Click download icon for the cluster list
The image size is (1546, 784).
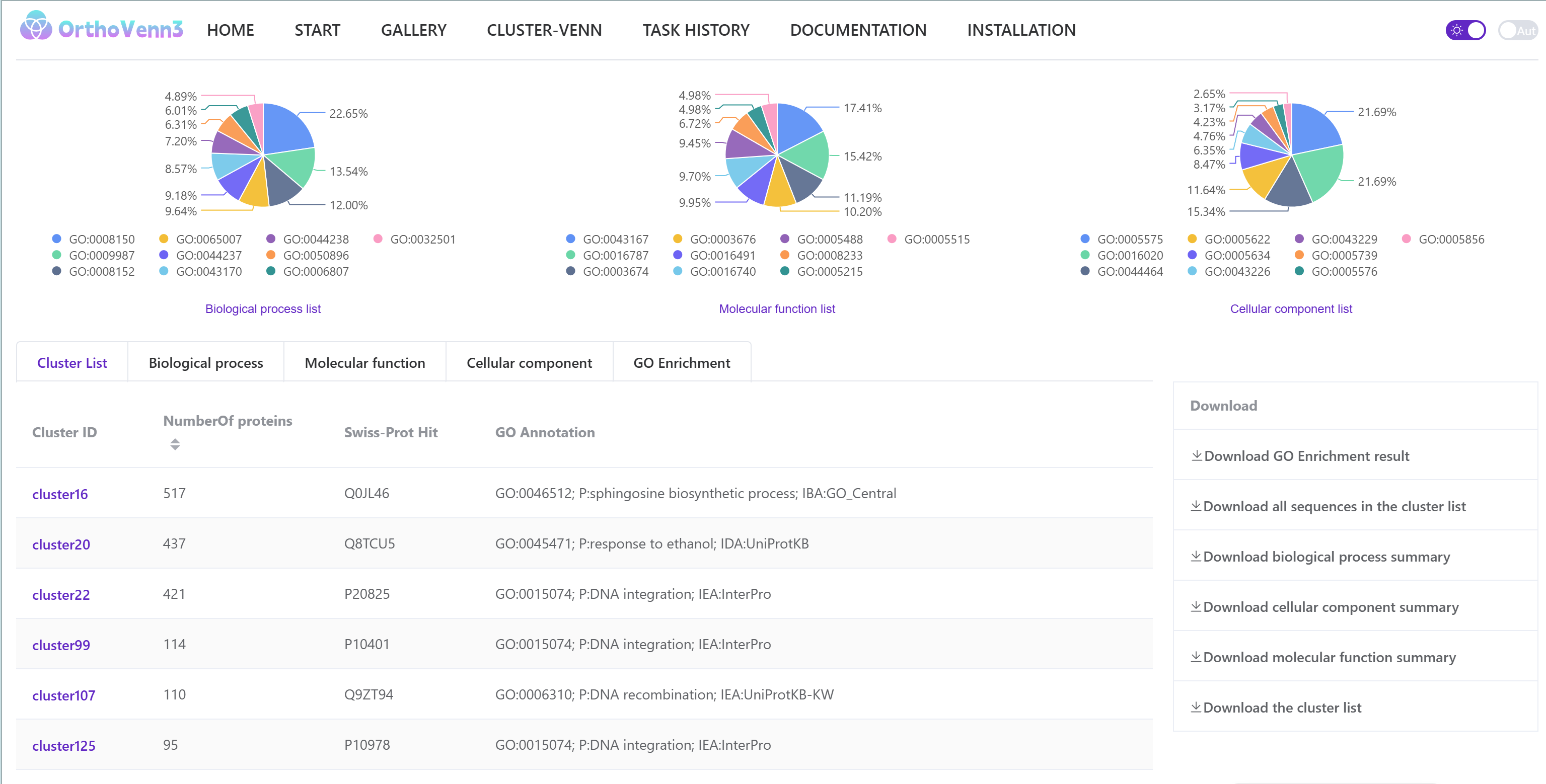1196,707
